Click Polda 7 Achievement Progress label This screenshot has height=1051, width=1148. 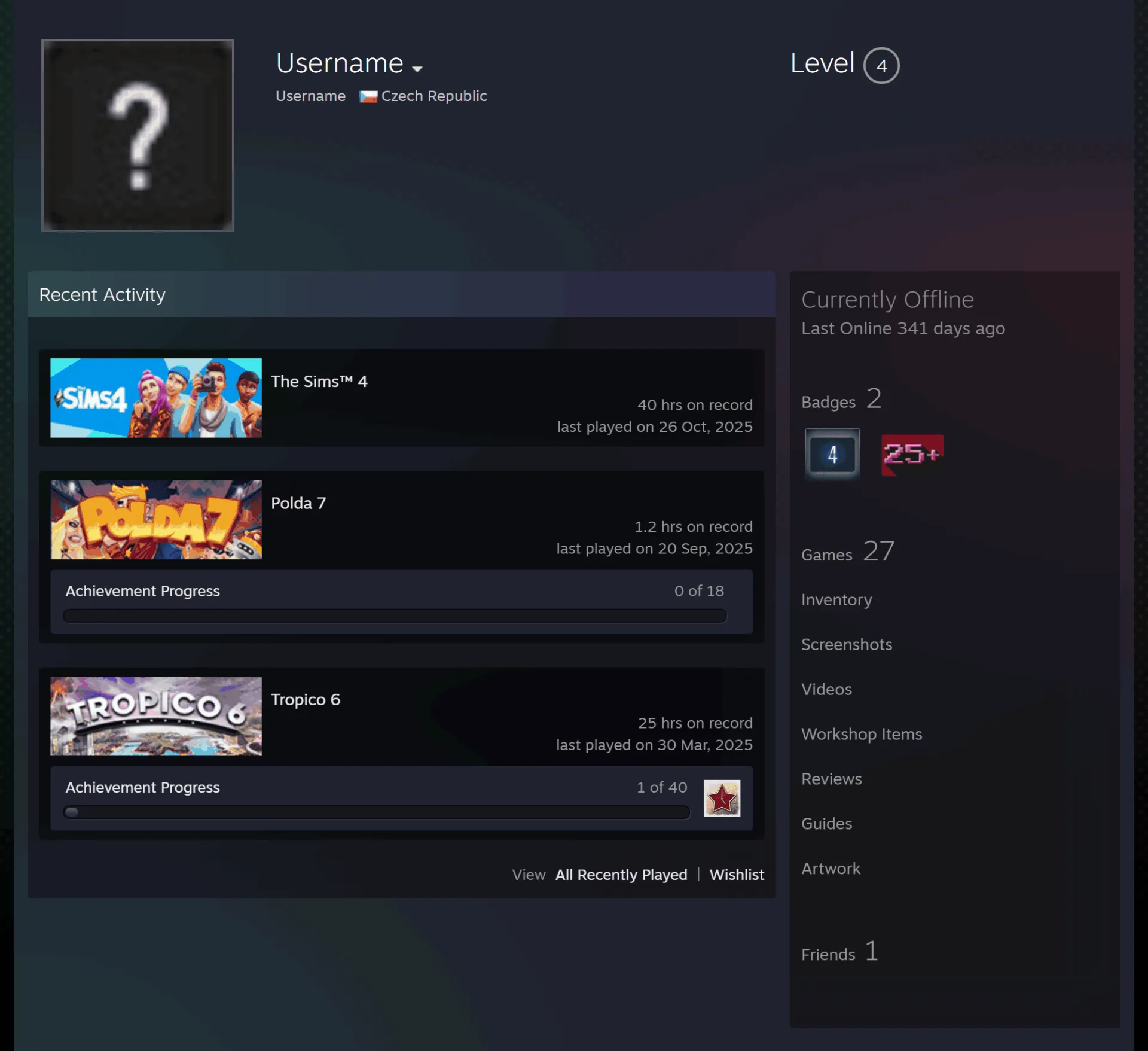coord(142,591)
